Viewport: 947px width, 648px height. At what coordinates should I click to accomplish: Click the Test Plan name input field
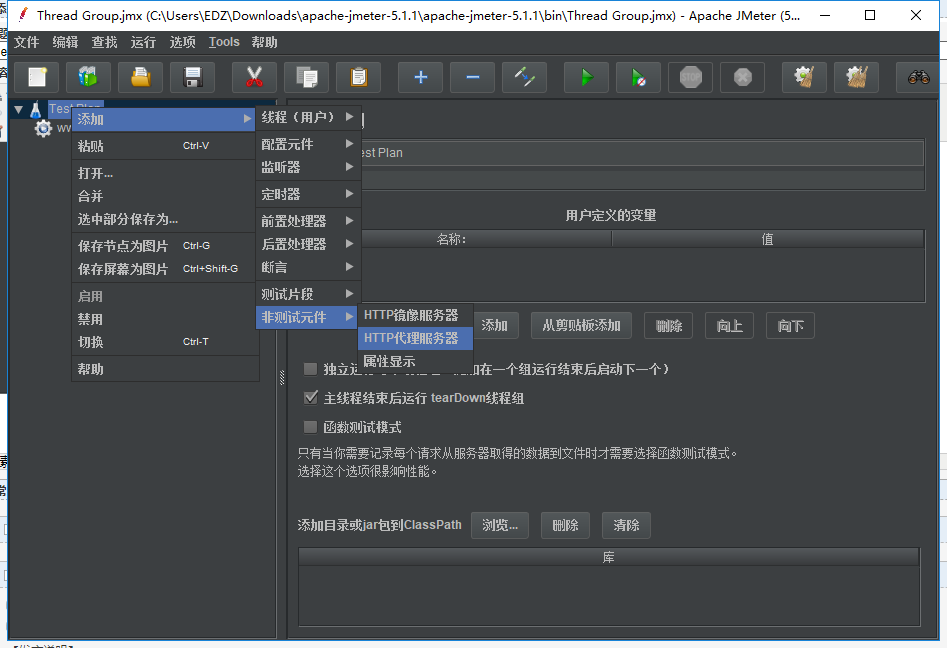642,153
